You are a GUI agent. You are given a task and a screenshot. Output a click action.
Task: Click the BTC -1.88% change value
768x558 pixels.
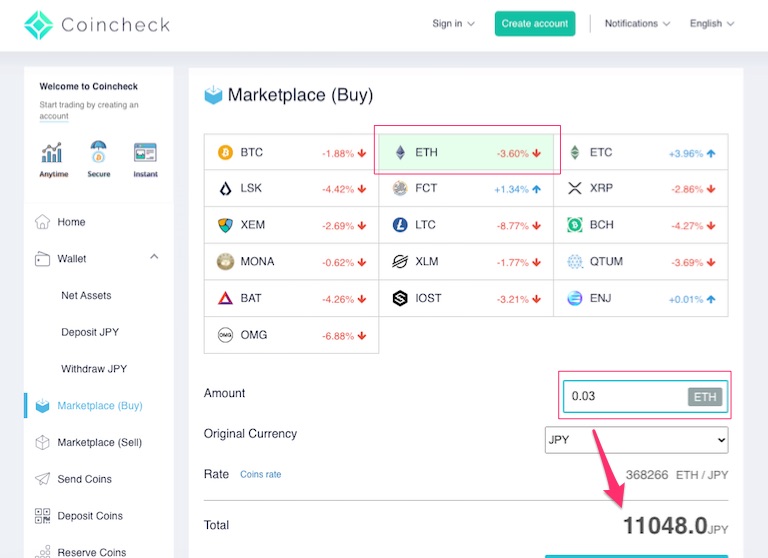(x=338, y=153)
